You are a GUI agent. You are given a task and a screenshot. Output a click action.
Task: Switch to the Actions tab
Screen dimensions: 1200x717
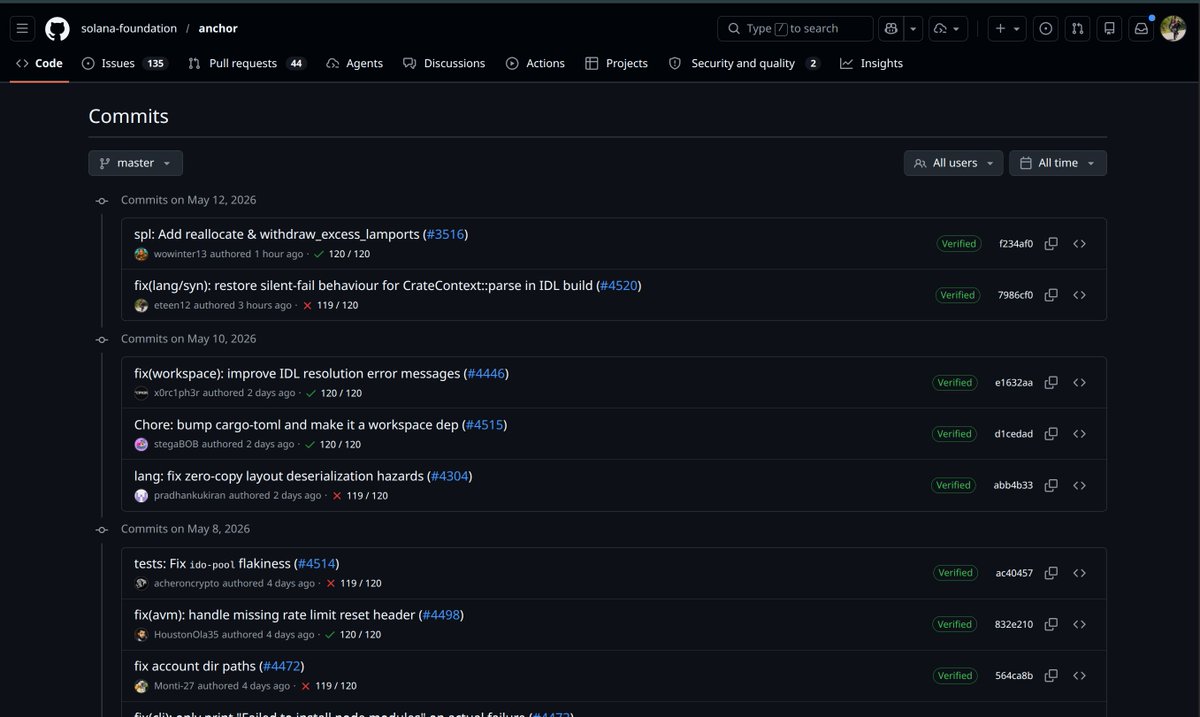tap(535, 63)
